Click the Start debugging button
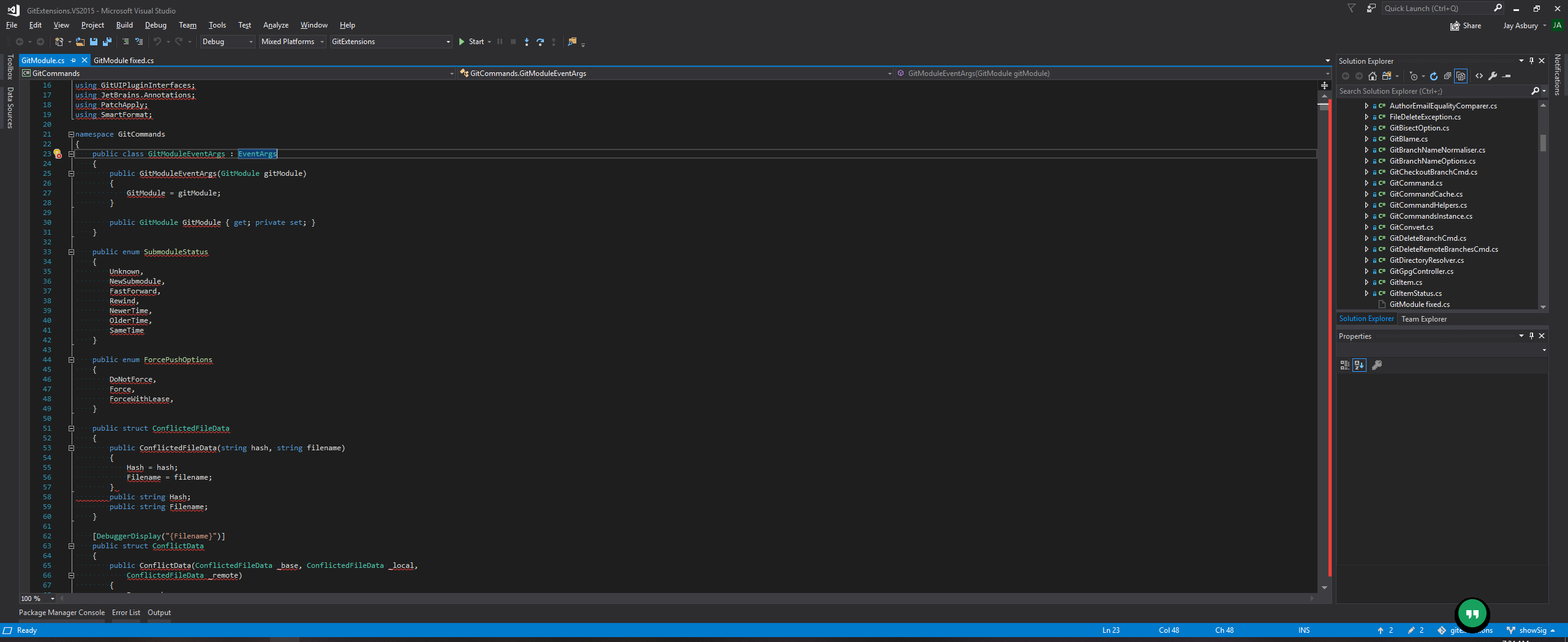 point(472,42)
